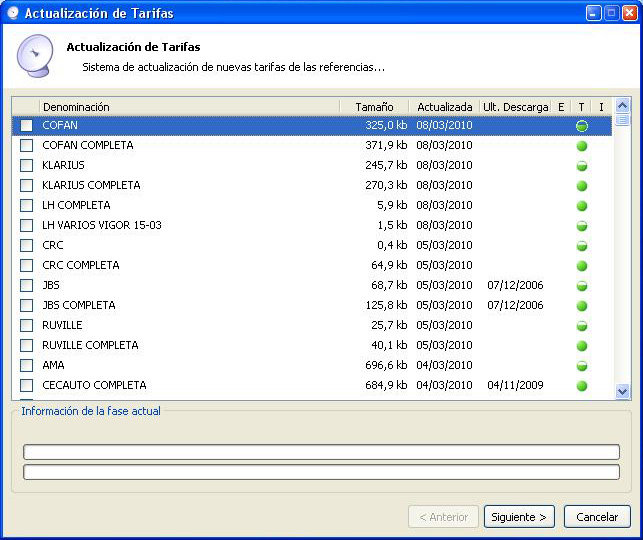
Task: Click the status icon in CRC row
Action: pyautogui.click(x=581, y=246)
